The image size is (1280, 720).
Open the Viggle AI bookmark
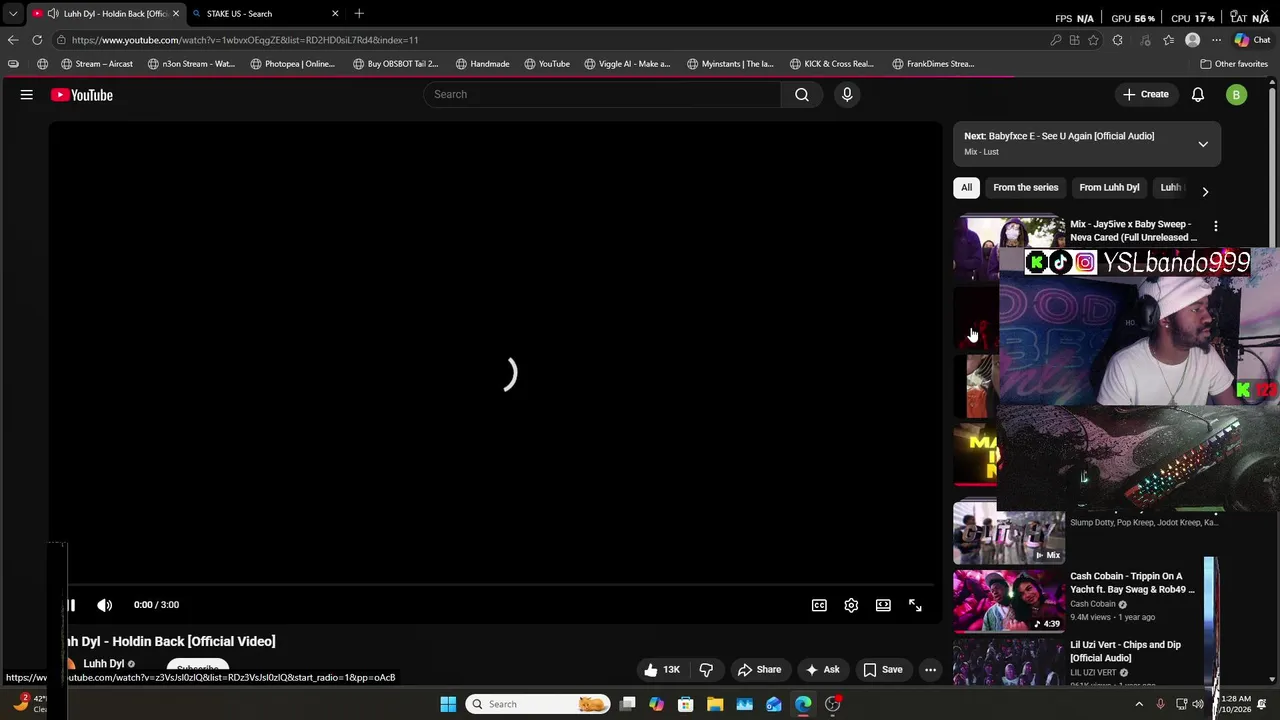pyautogui.click(x=627, y=64)
